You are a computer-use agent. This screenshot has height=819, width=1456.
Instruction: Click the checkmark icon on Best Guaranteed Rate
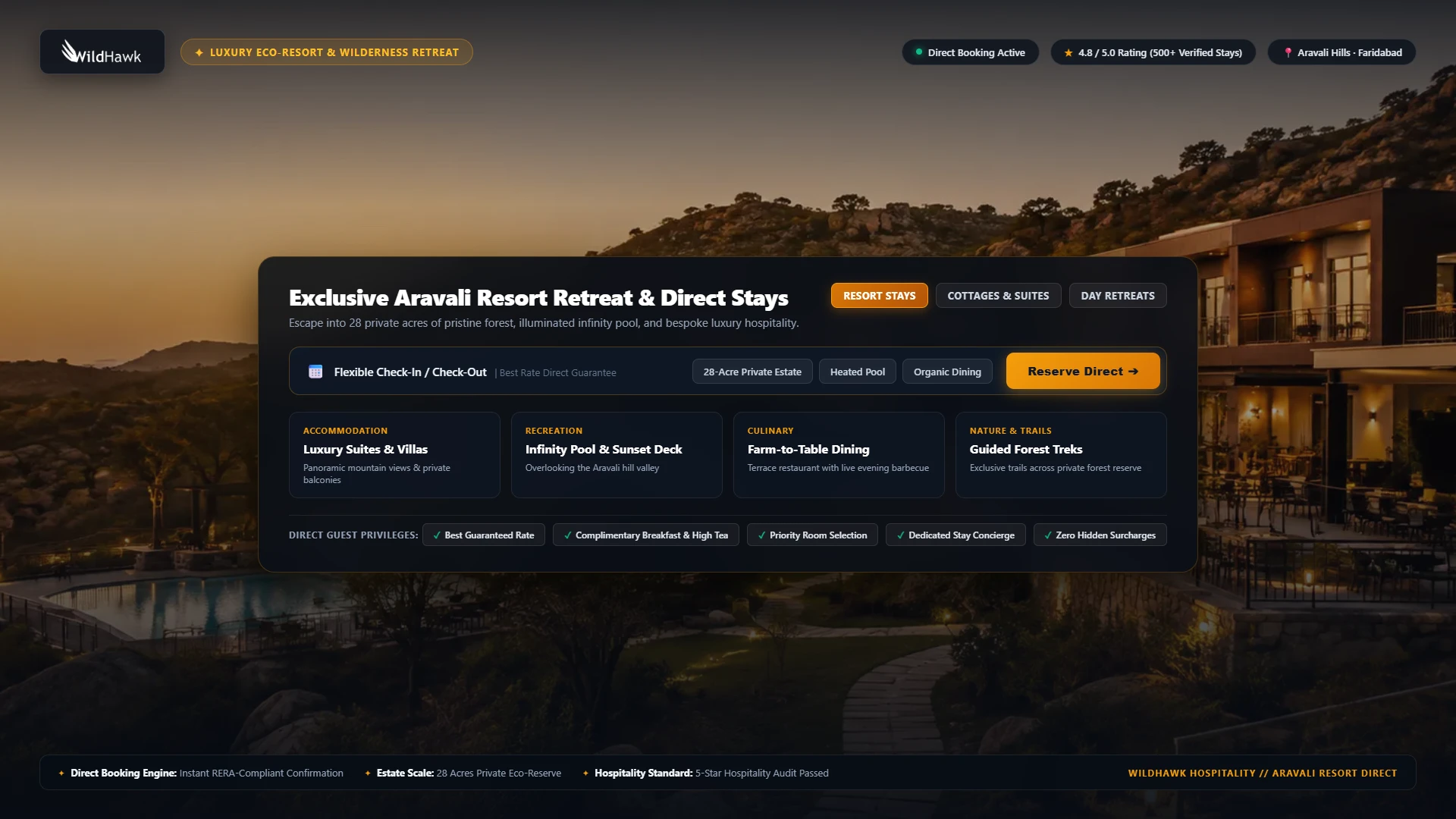pyautogui.click(x=437, y=535)
